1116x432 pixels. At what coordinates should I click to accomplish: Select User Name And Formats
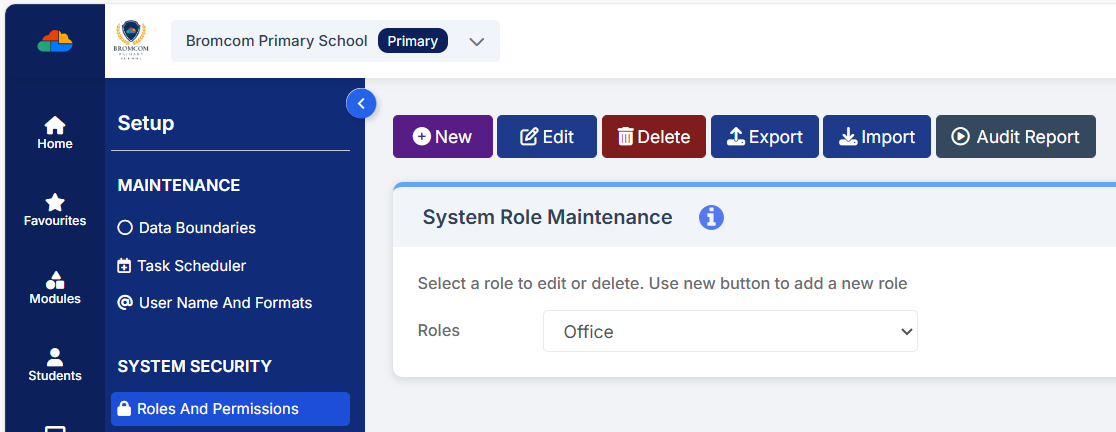click(224, 303)
